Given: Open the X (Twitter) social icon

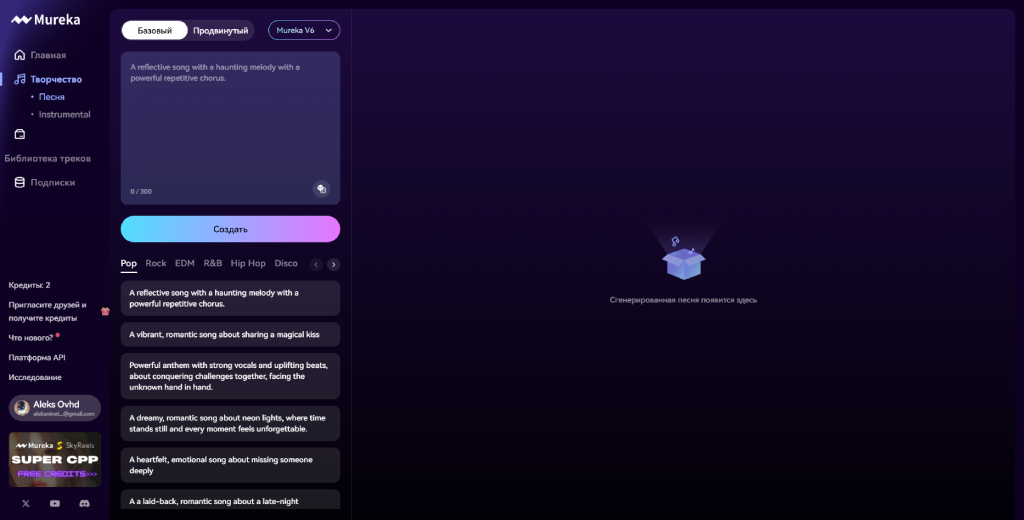Looking at the screenshot, I should (26, 503).
